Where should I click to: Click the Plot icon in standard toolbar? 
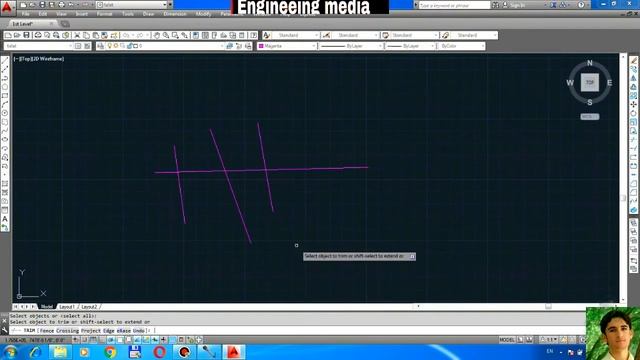pyautogui.click(x=38, y=36)
